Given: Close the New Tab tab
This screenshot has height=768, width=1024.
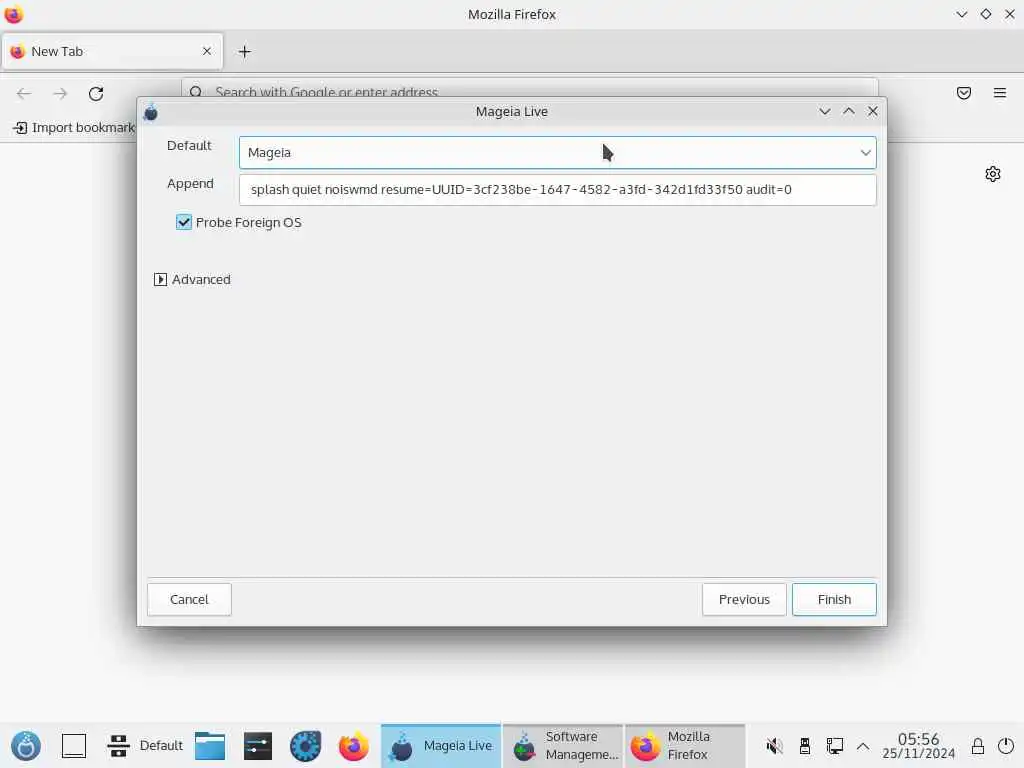Looking at the screenshot, I should coord(207,51).
